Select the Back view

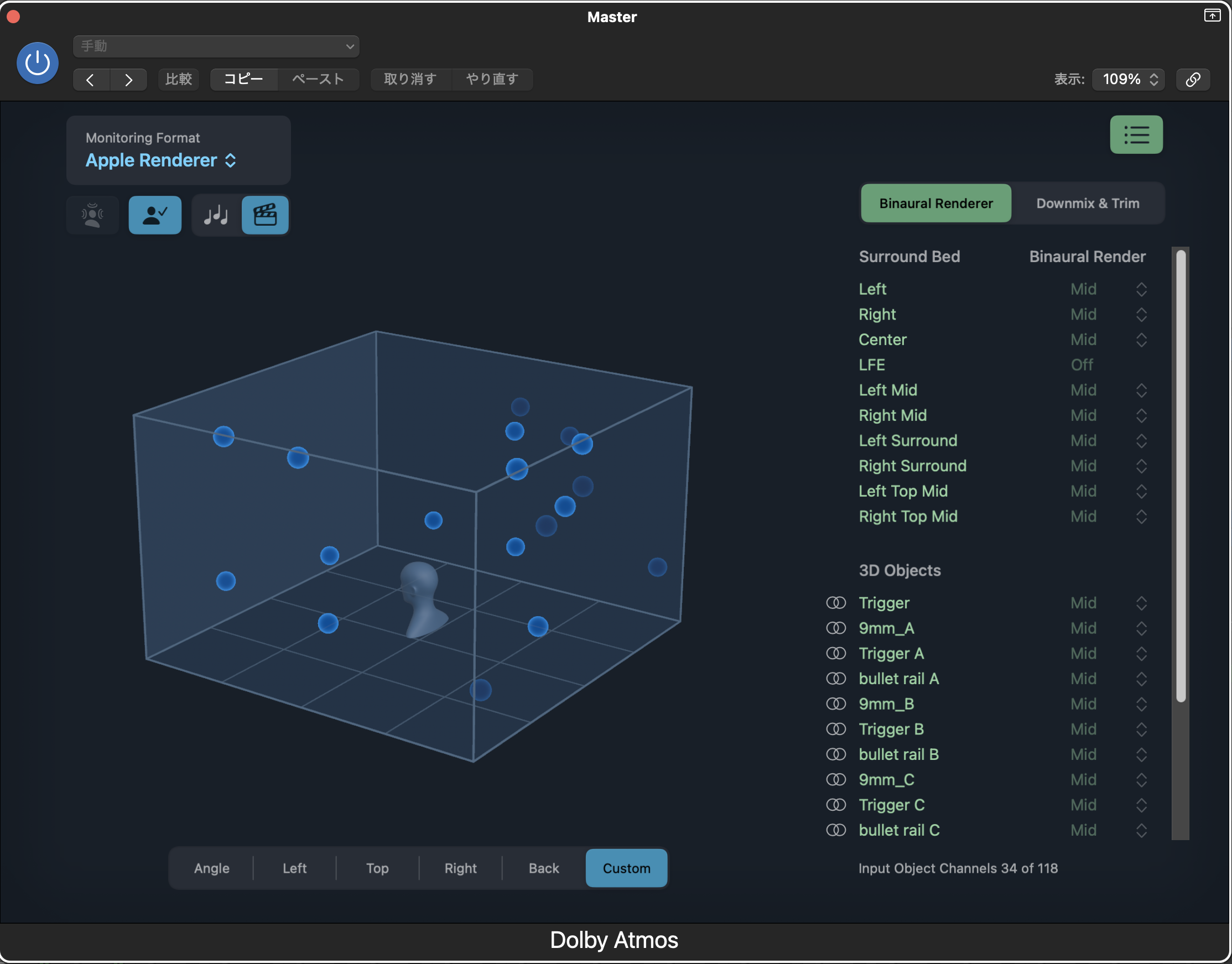click(544, 868)
